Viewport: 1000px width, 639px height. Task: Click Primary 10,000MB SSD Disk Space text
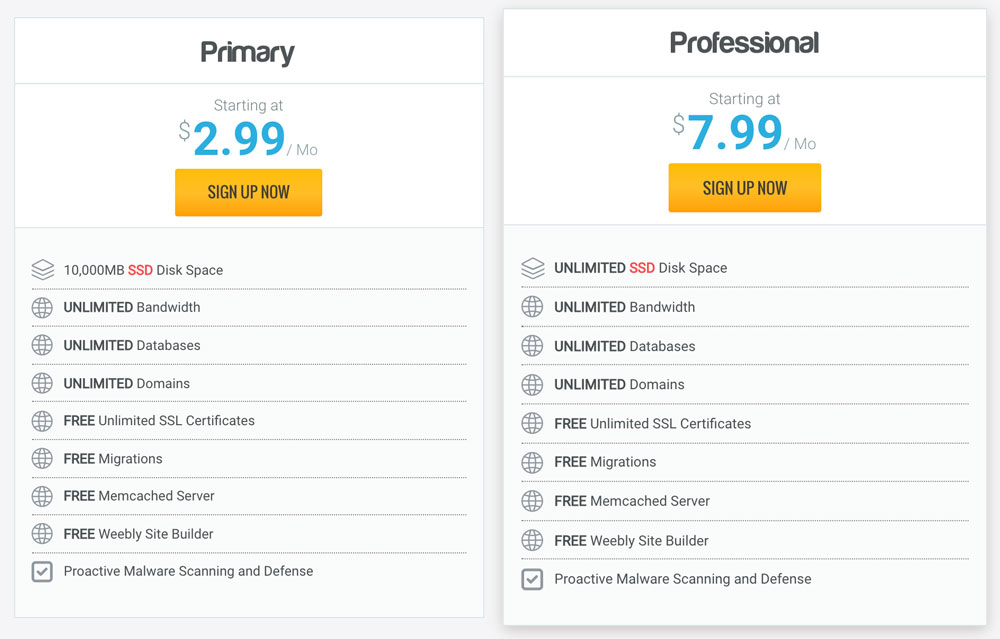point(143,270)
